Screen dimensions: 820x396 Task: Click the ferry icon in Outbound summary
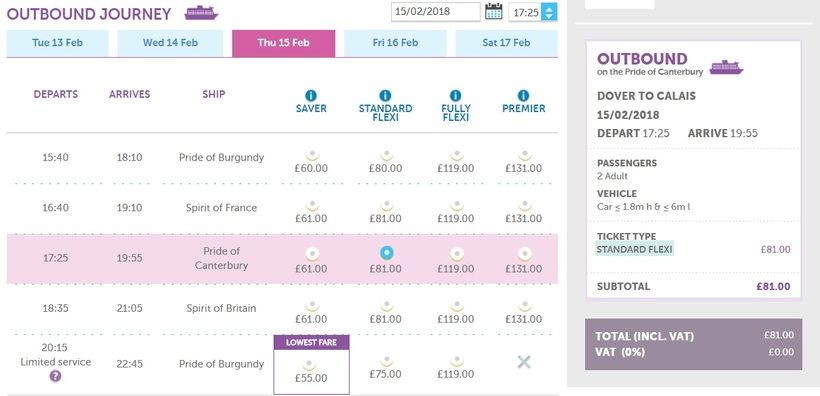coord(726,67)
